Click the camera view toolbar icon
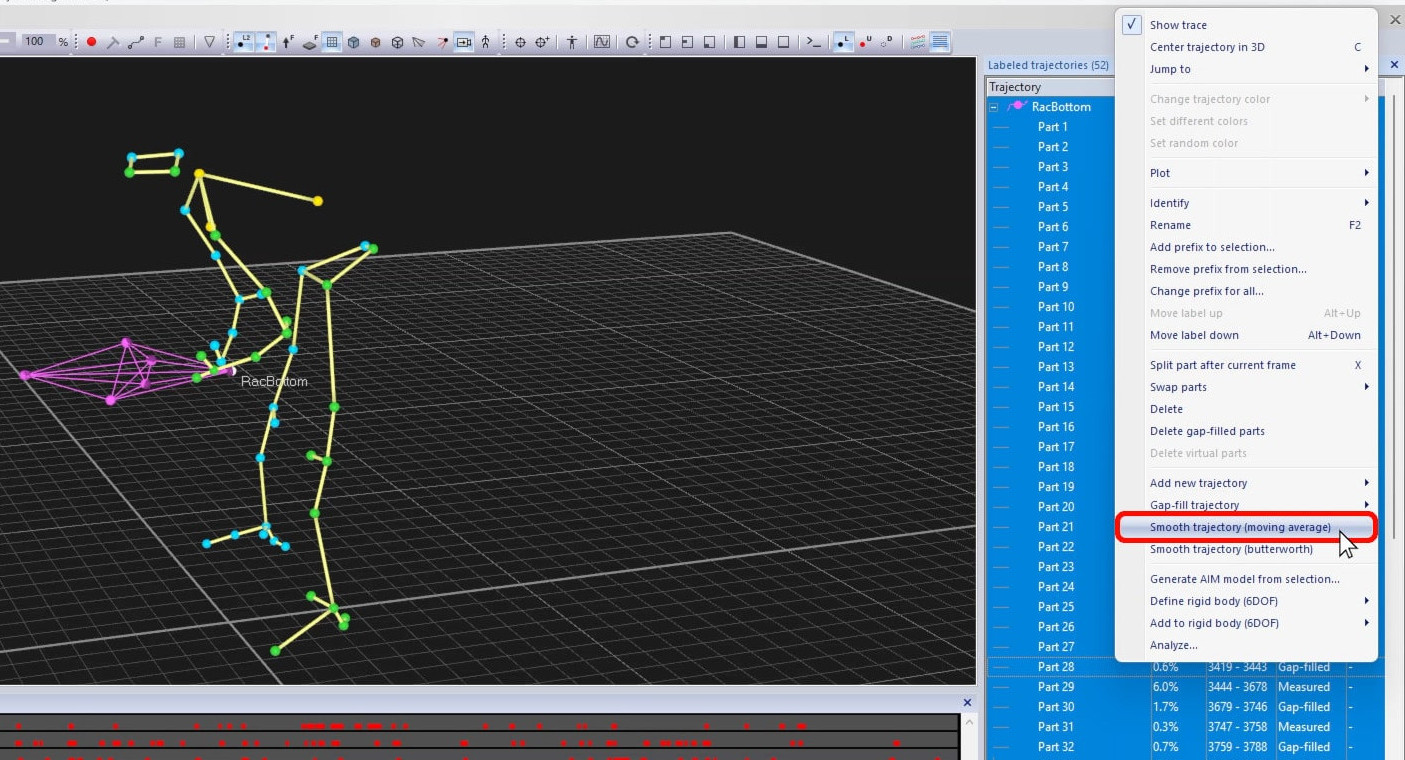Viewport: 1405px width, 760px height. click(x=463, y=42)
